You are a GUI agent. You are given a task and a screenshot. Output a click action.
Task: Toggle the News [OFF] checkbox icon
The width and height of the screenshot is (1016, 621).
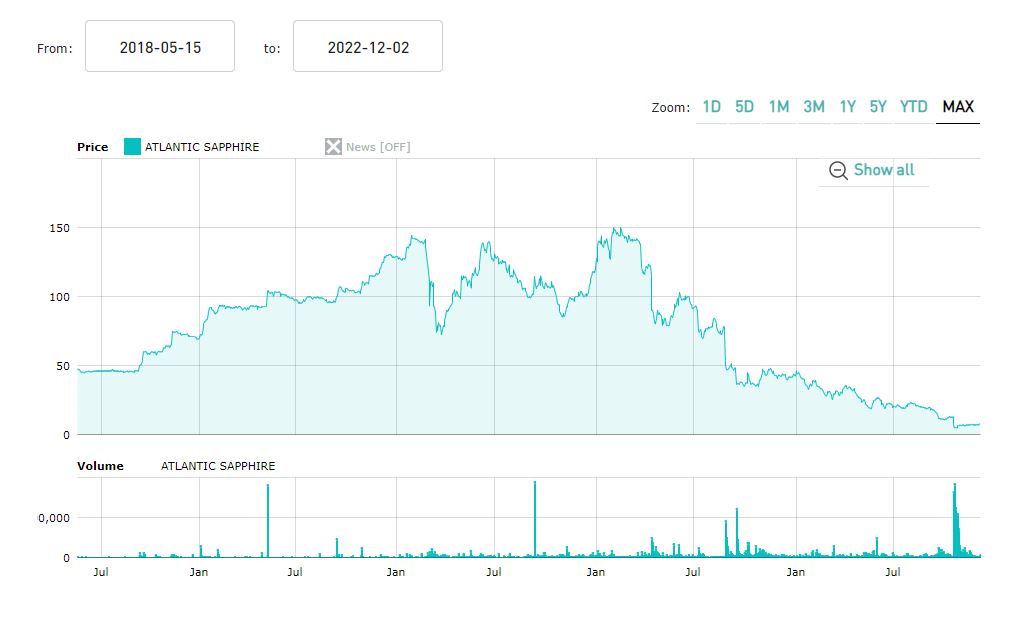pos(333,147)
